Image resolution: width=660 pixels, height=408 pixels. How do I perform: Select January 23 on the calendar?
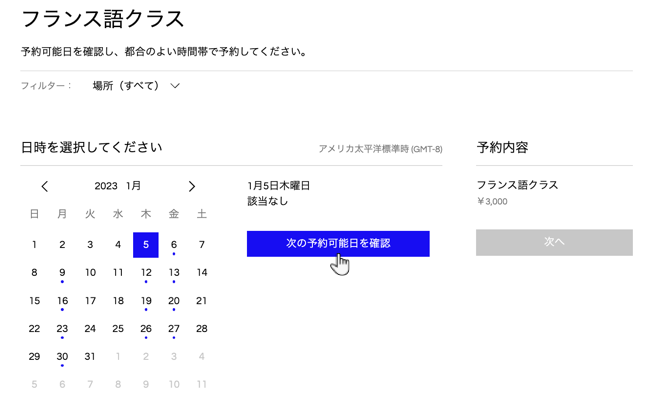62,328
